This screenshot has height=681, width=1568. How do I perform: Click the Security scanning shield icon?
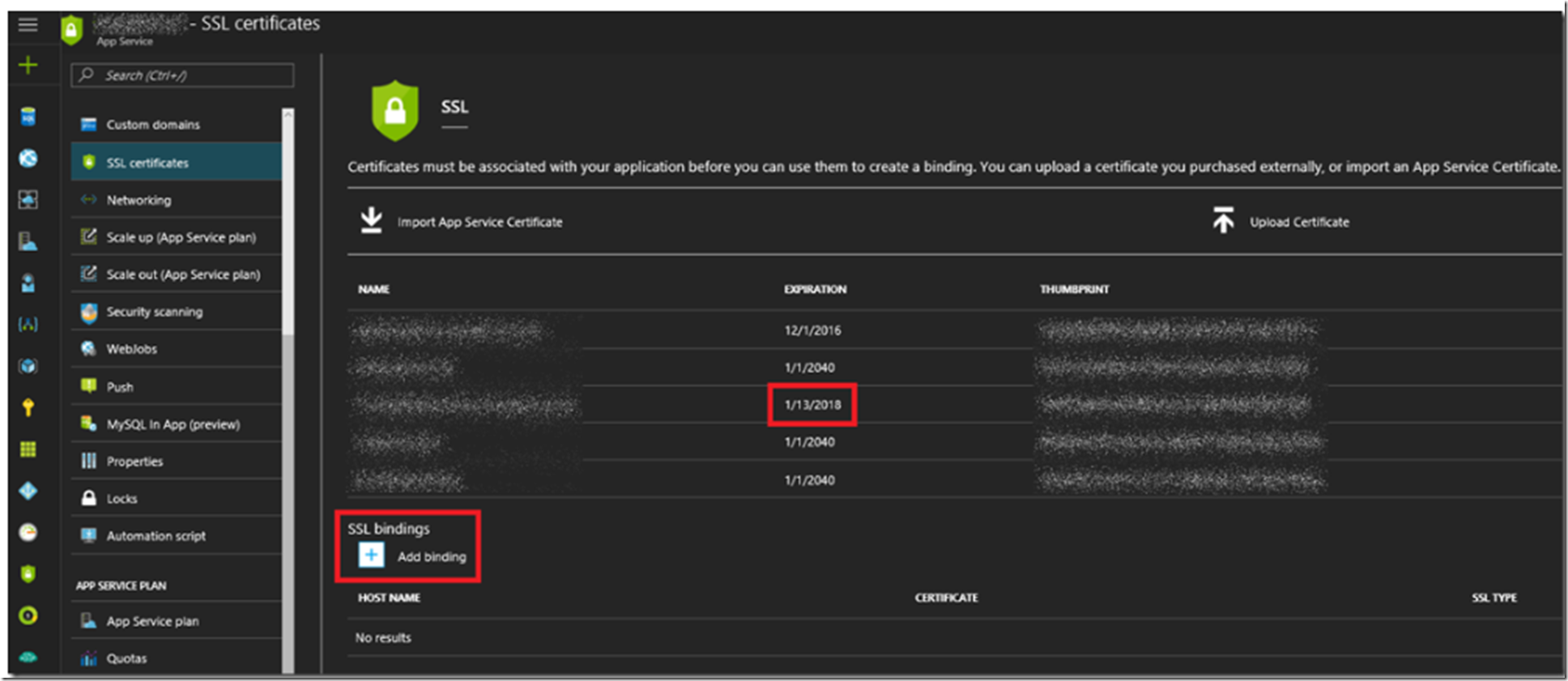(88, 312)
